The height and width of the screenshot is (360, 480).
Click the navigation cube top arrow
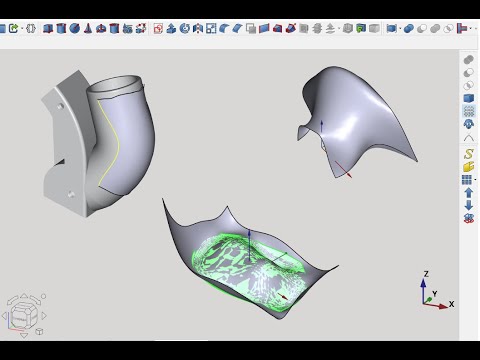[x=24, y=295]
